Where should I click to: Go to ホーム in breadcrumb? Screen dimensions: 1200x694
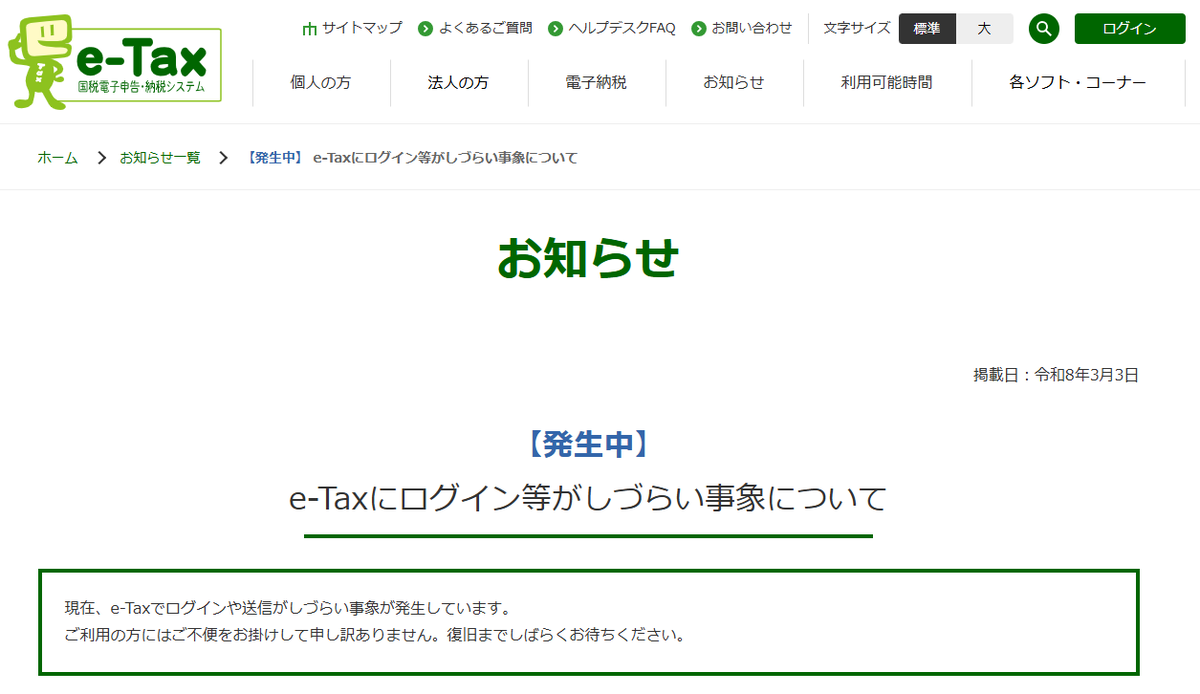click(x=57, y=158)
